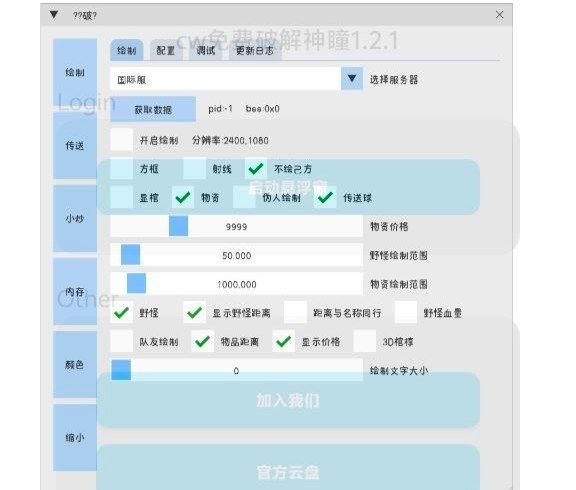Image resolution: width=576 pixels, height=490 pixels.
Task: Open the 内存 section in the left sidebar
Action: click(x=75, y=292)
